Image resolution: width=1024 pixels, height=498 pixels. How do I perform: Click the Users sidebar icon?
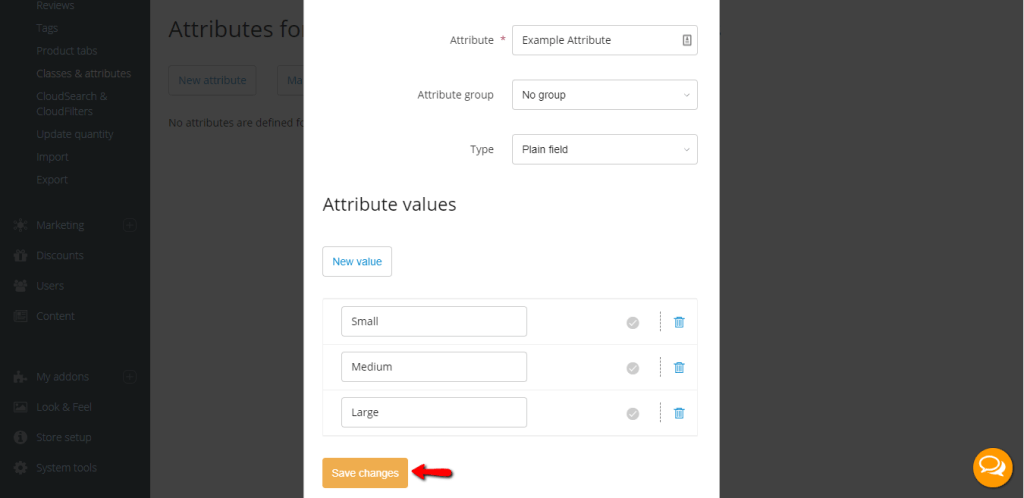point(20,286)
